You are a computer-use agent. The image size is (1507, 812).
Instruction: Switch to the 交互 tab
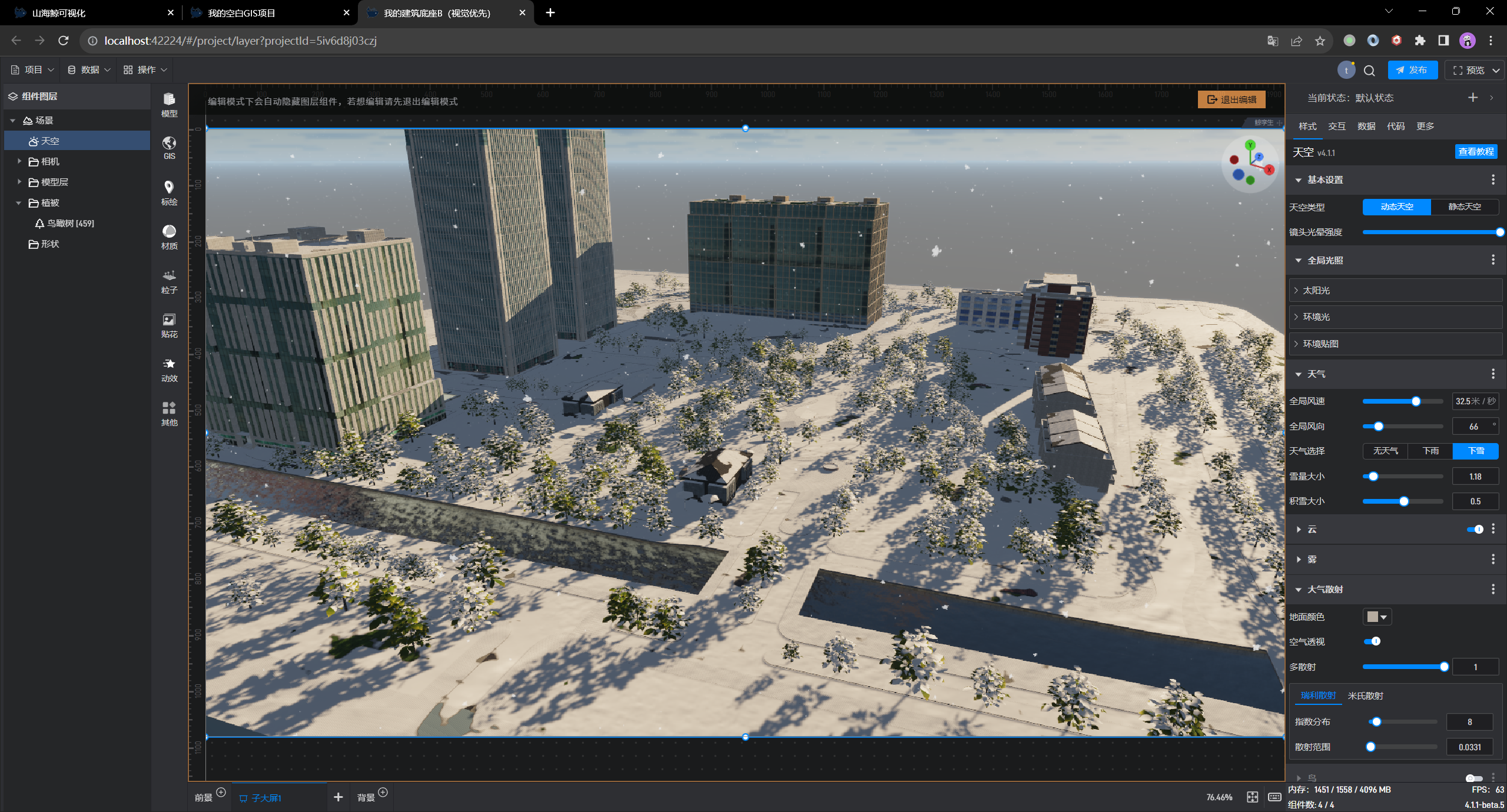1336,126
